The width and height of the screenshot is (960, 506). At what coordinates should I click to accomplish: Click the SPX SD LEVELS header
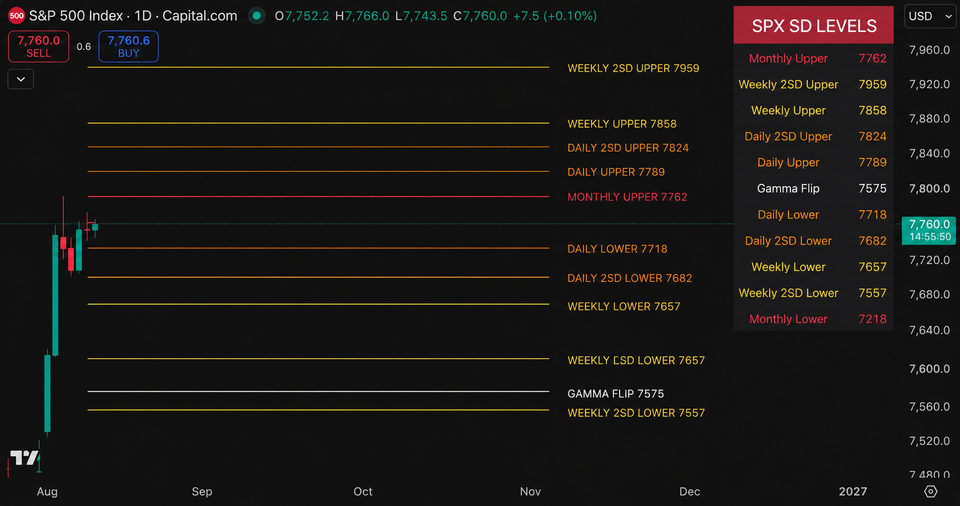(814, 26)
